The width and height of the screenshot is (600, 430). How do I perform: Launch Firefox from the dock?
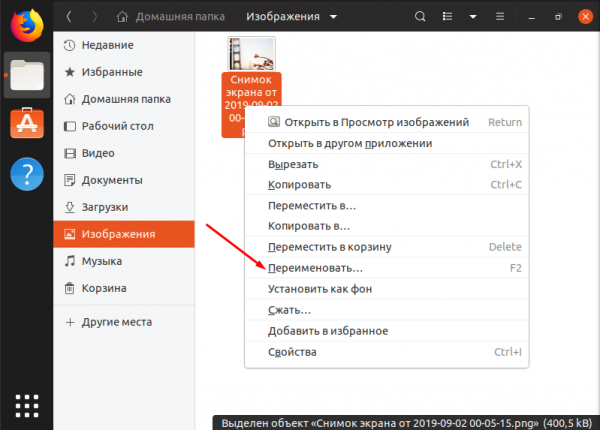coord(27,26)
